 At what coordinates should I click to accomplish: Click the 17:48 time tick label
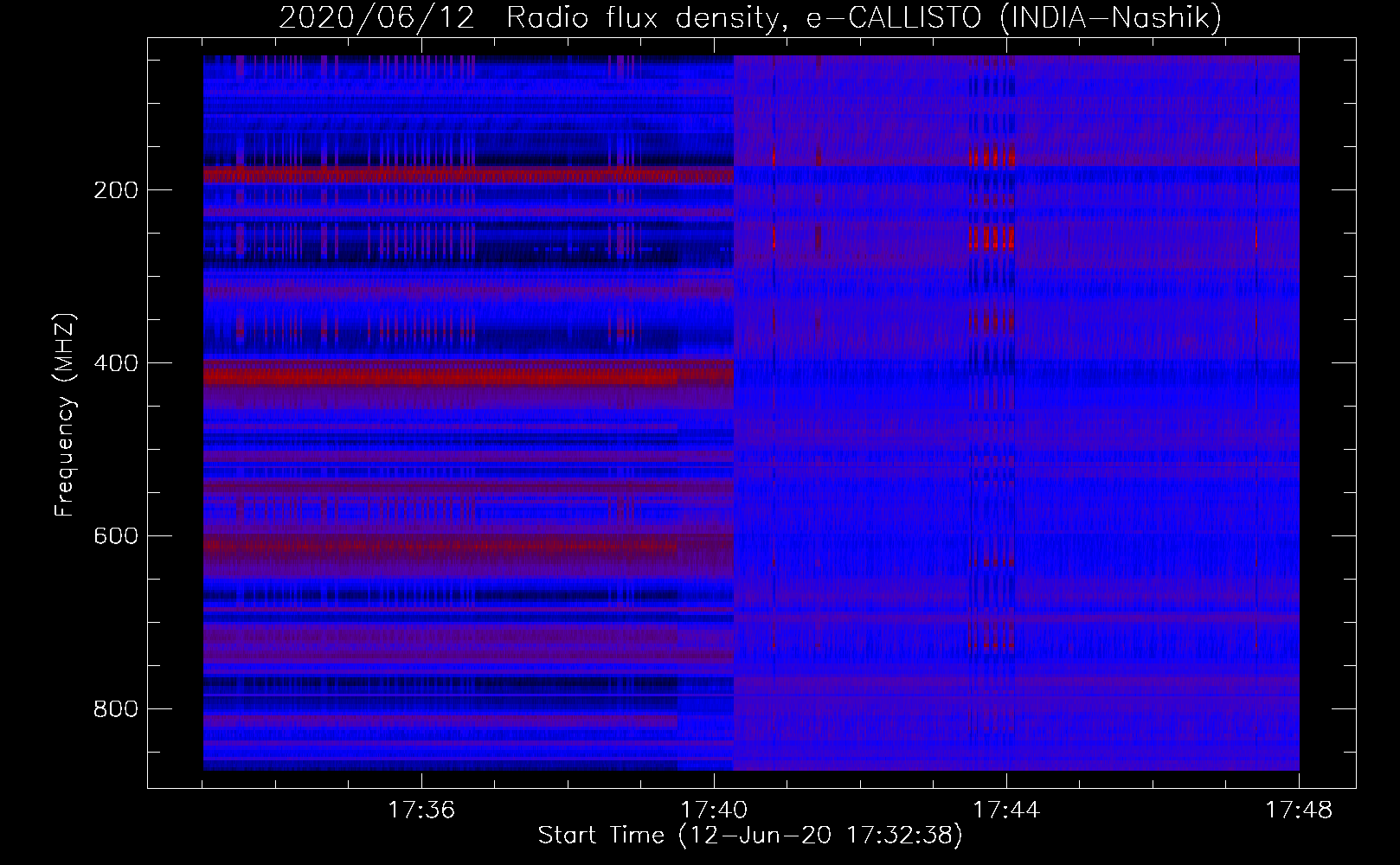pos(1299,811)
